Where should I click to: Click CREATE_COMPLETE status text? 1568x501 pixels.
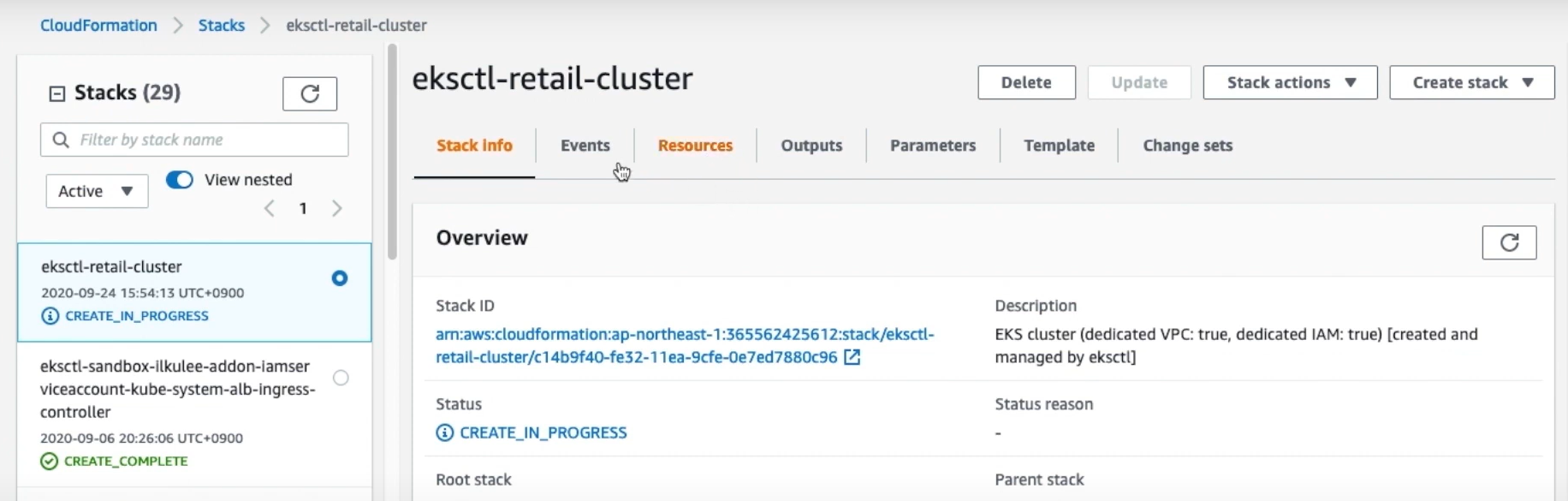pyautogui.click(x=126, y=462)
